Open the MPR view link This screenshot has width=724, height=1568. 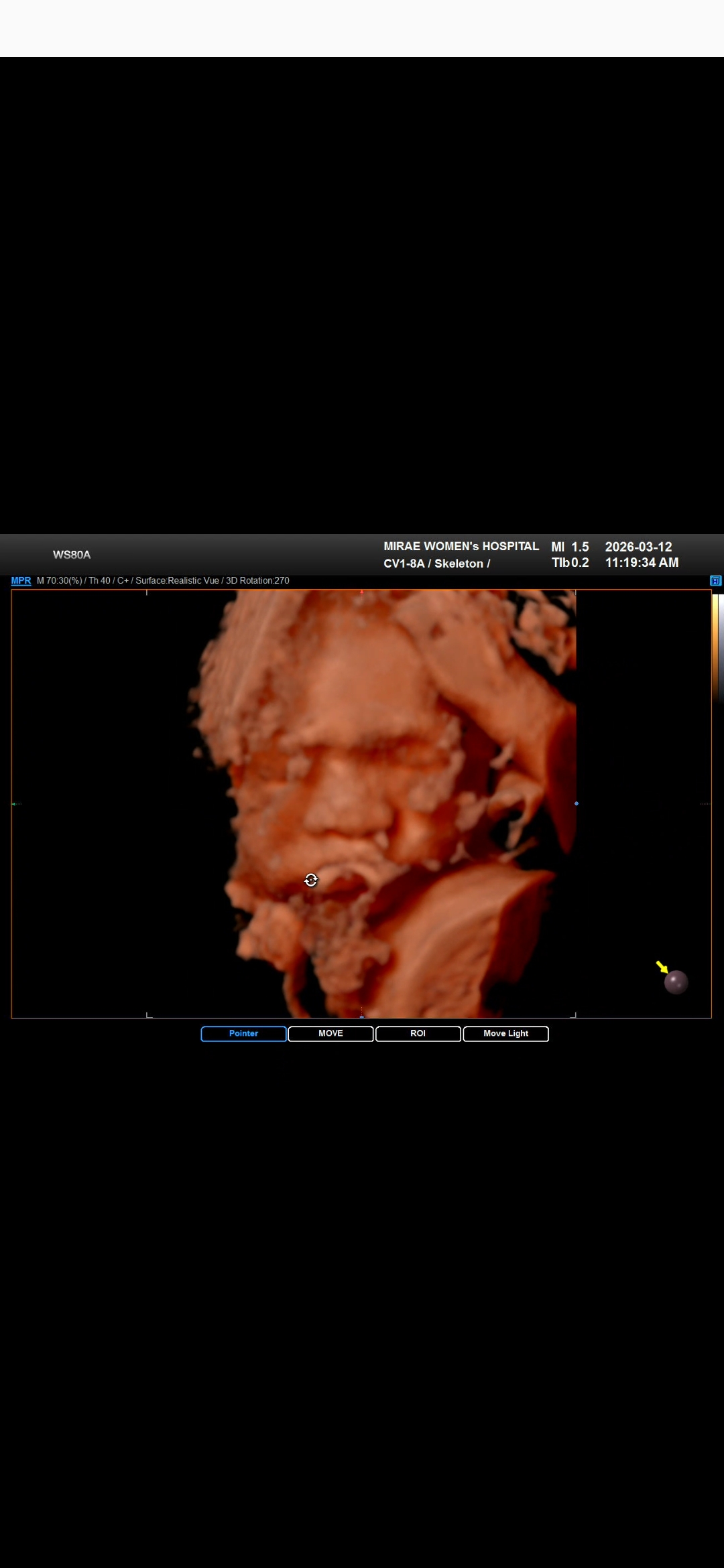[21, 581]
